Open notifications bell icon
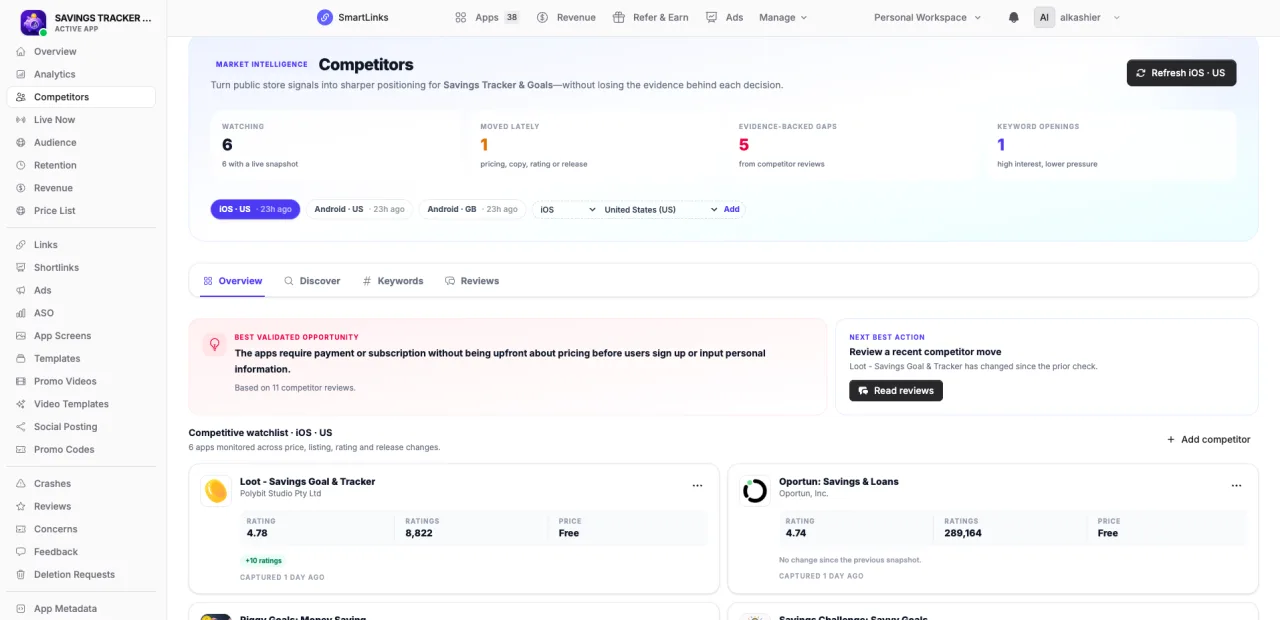1280x620 pixels. (x=1014, y=17)
